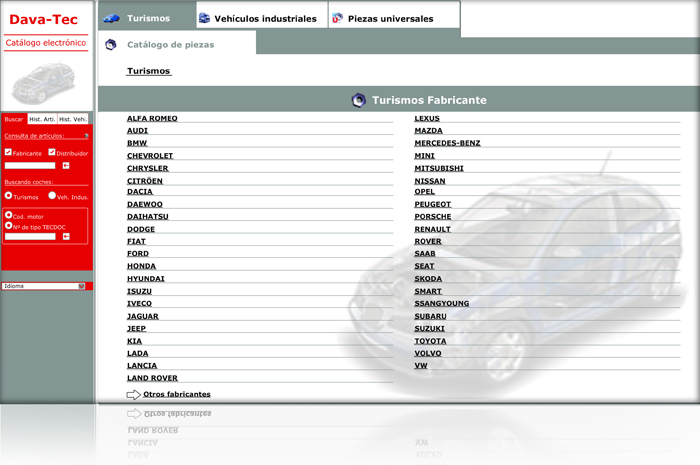The image size is (700, 465).
Task: Open the ALFA ROMEO manufacturer link
Action: (152, 118)
